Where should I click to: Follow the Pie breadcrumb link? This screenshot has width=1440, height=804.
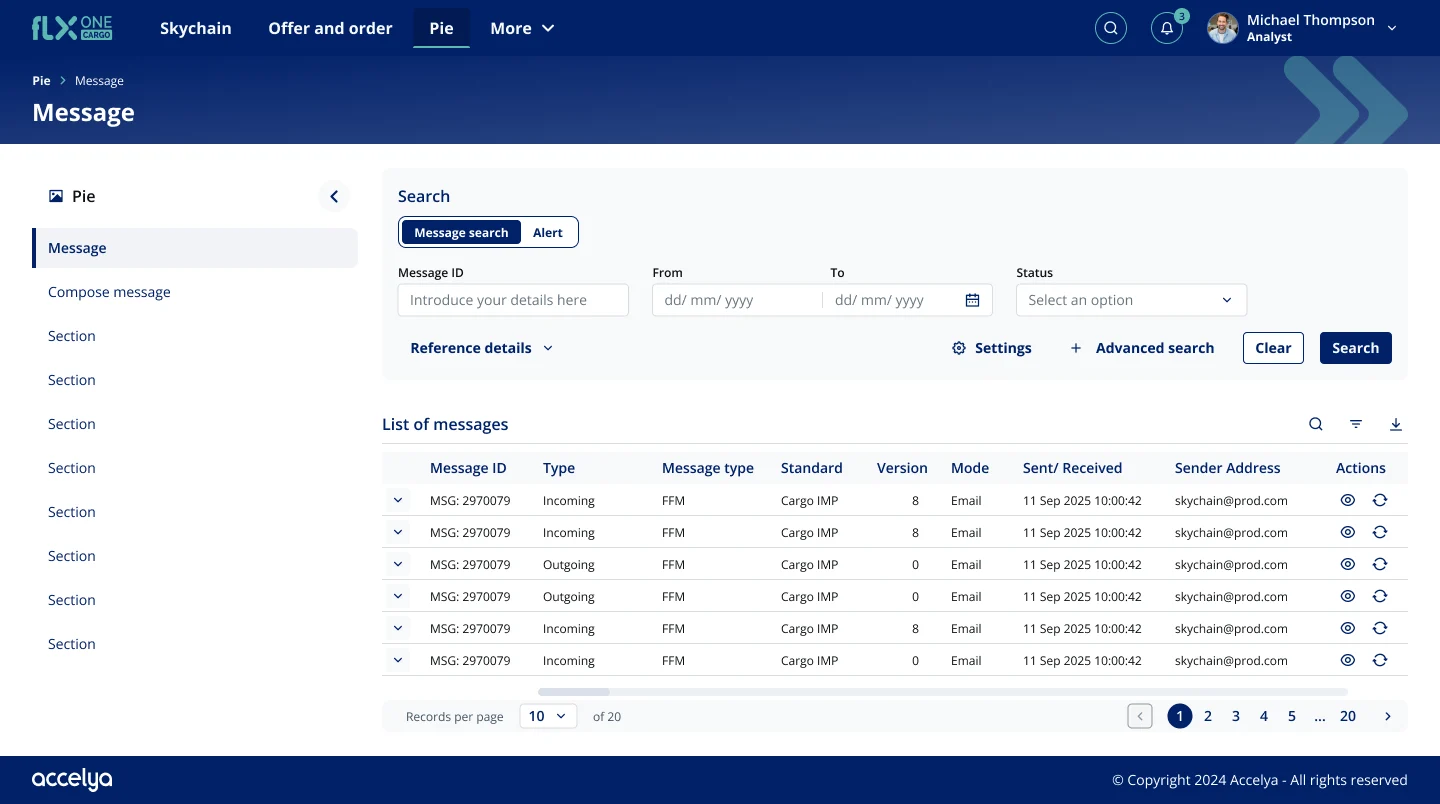point(41,81)
